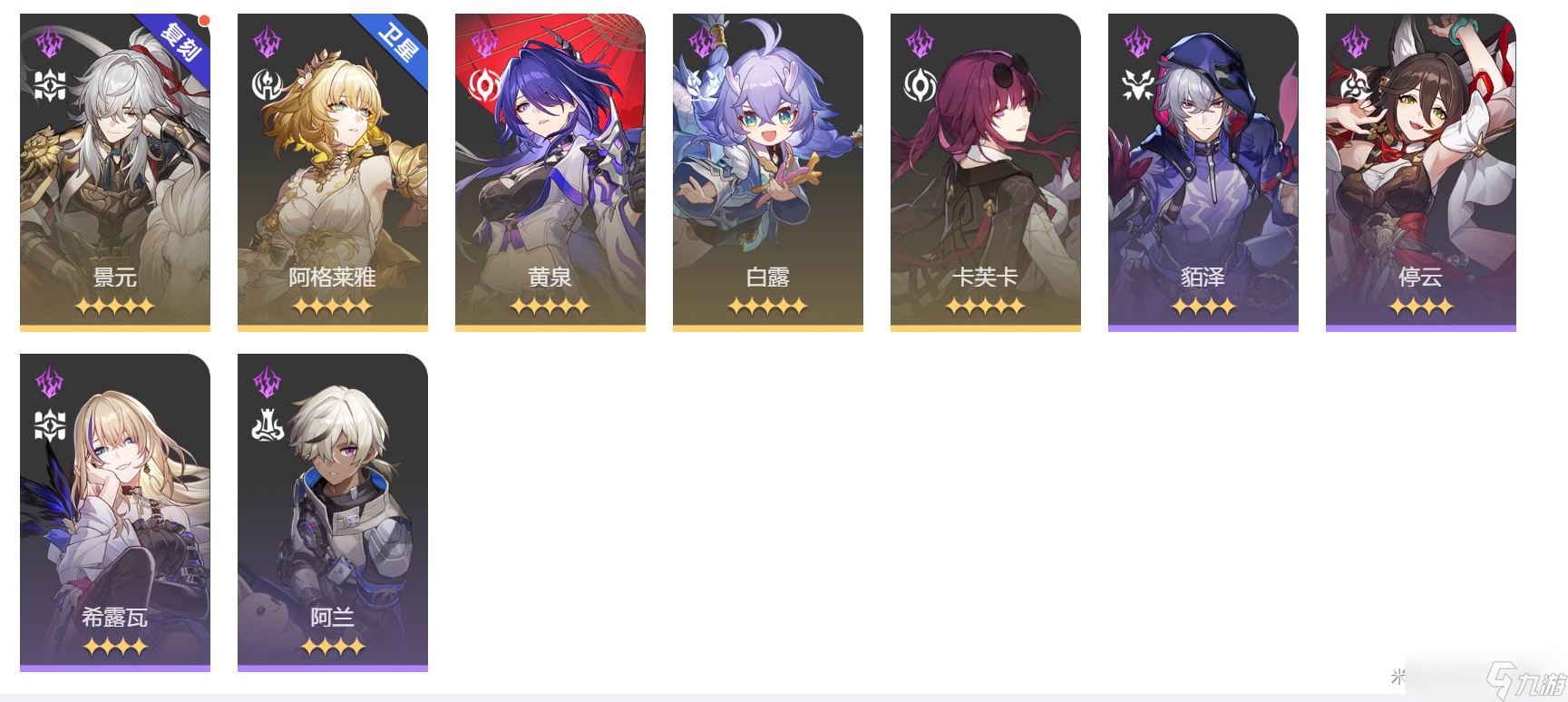1568x702 pixels.
Task: Select the 卡芙卡 character card
Action: click(986, 172)
